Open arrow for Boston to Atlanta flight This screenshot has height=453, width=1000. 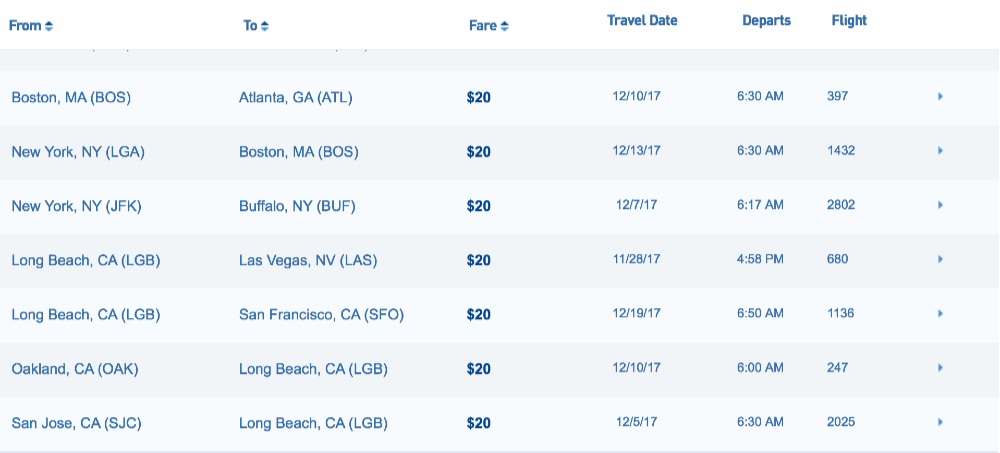pos(940,97)
